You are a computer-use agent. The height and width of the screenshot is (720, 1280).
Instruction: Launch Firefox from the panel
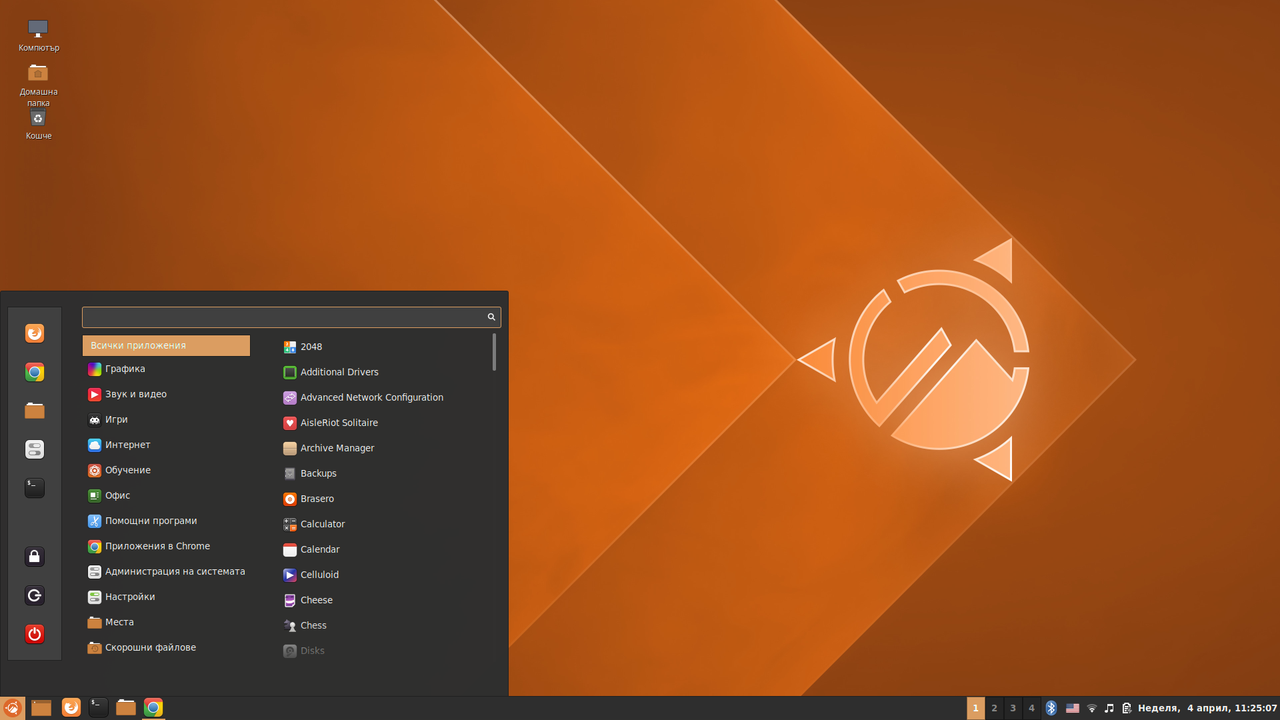(x=71, y=708)
